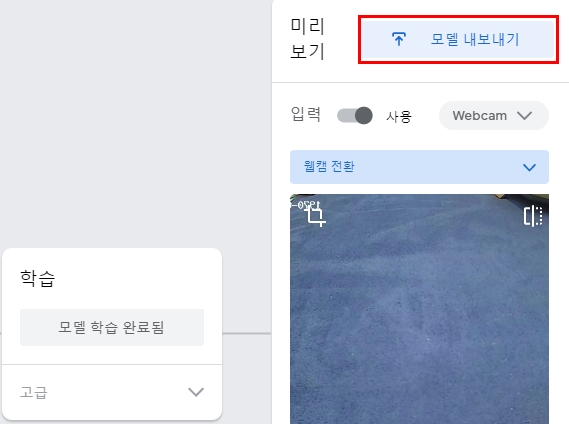Select the 미리보기 panel title

pos(307,38)
